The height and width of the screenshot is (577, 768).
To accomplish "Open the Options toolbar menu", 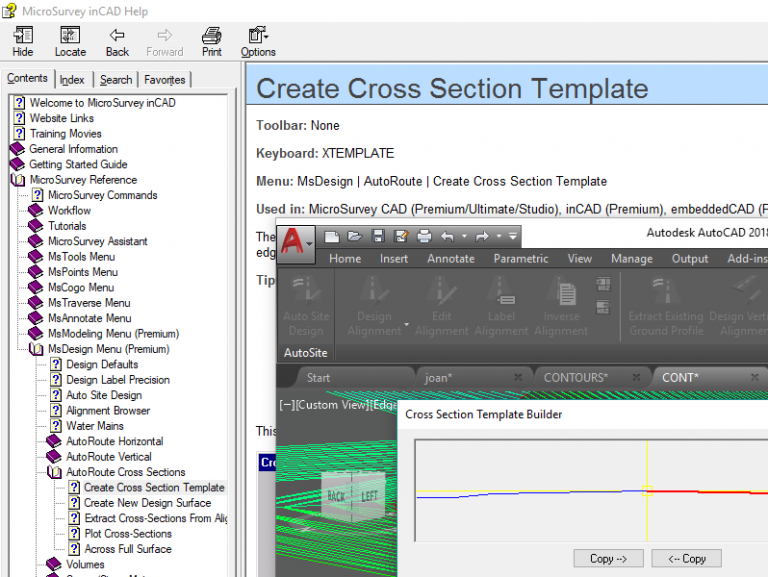I will 258,41.
